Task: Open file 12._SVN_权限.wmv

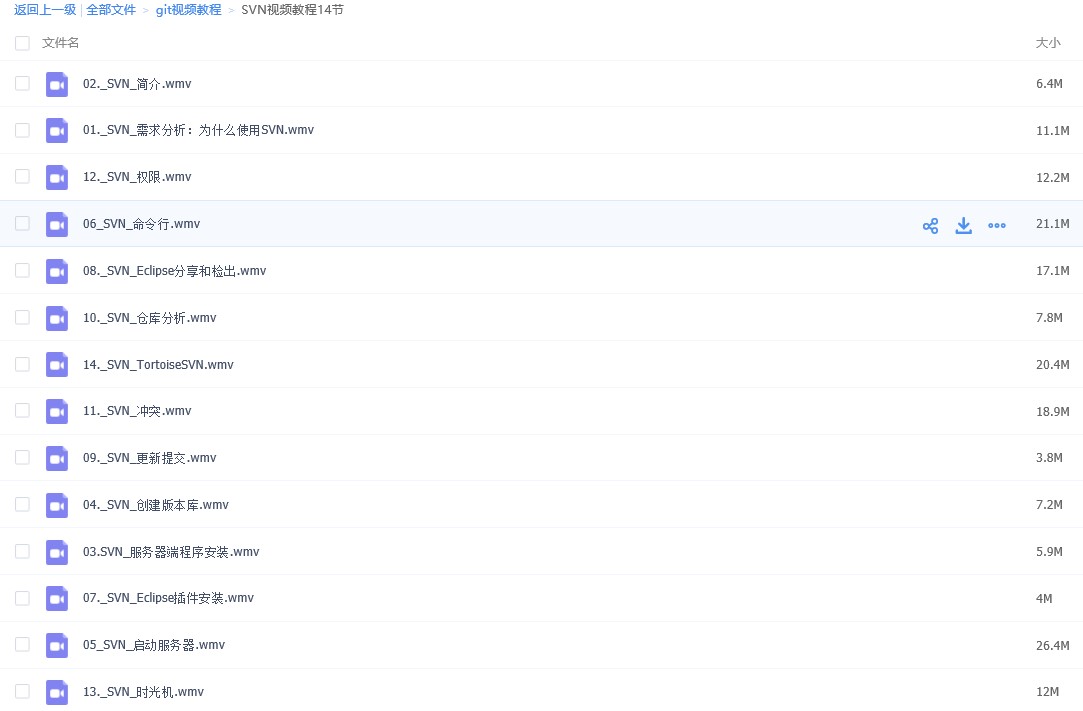Action: coord(137,177)
